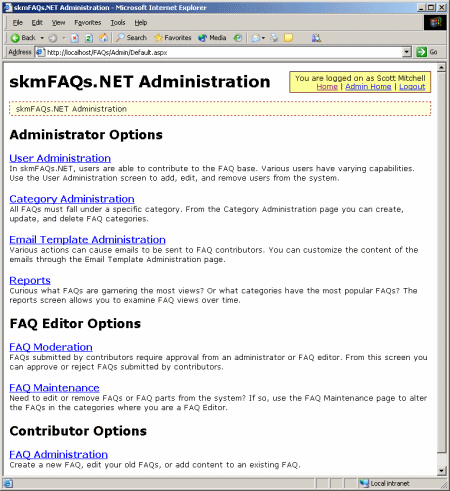The image size is (450, 491).
Task: Expand the Mail button dropdown arrow
Action: [x=263, y=38]
